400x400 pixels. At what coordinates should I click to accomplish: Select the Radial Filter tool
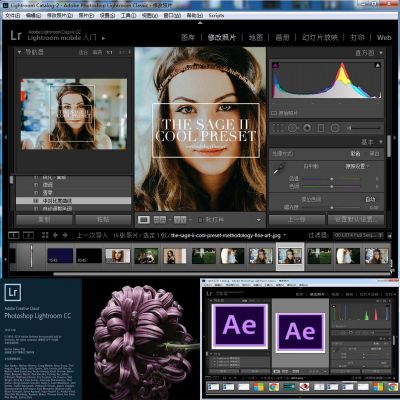click(335, 128)
